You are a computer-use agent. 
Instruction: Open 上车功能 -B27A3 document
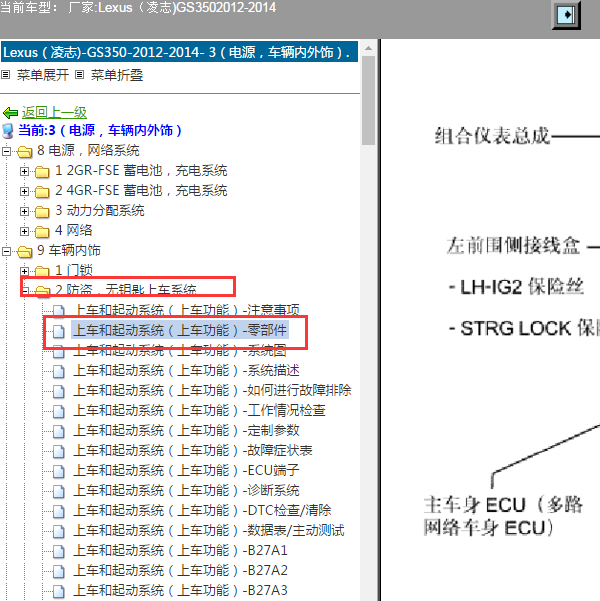(x=180, y=590)
